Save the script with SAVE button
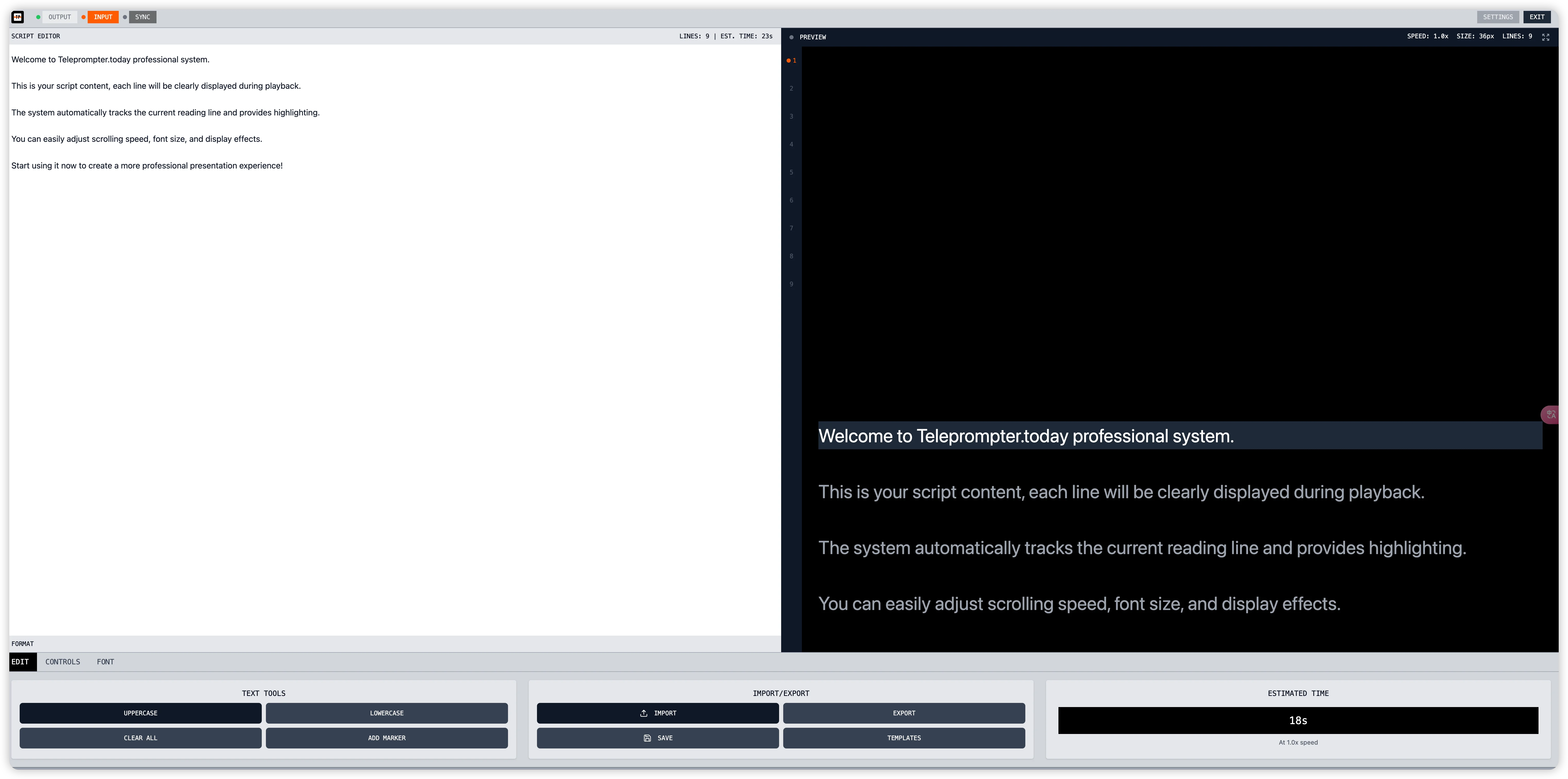The height and width of the screenshot is (779, 1568). [658, 738]
